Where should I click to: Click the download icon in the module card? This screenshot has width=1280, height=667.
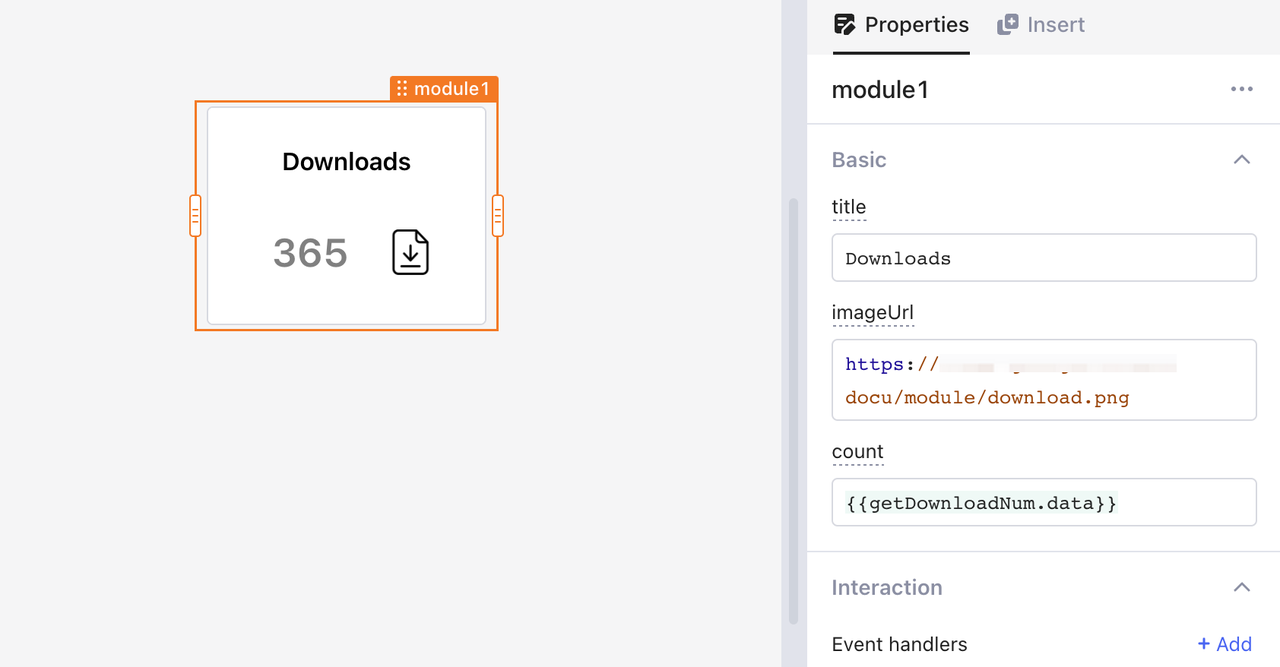pyautogui.click(x=410, y=252)
